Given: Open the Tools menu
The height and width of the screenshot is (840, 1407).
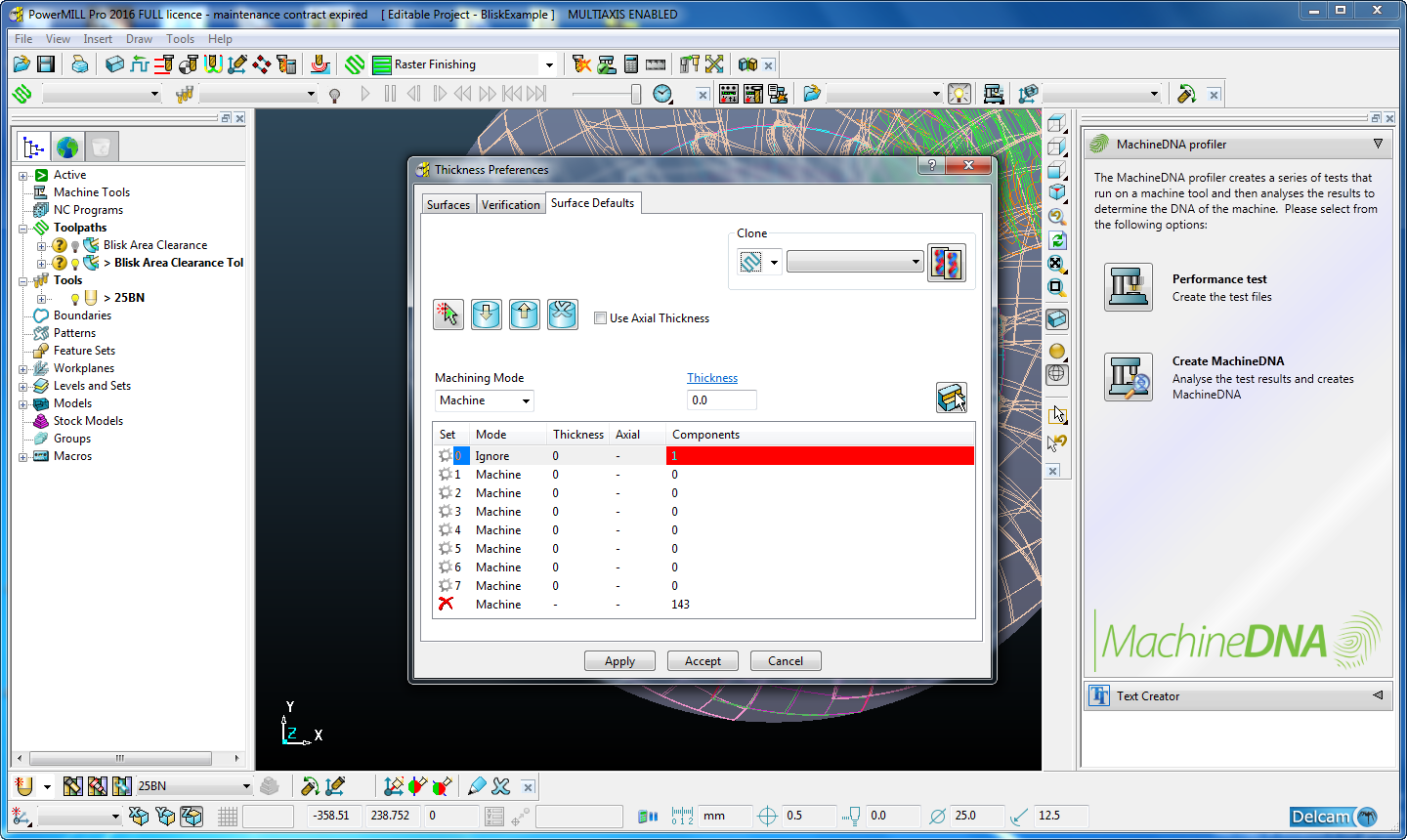Looking at the screenshot, I should tap(180, 39).
